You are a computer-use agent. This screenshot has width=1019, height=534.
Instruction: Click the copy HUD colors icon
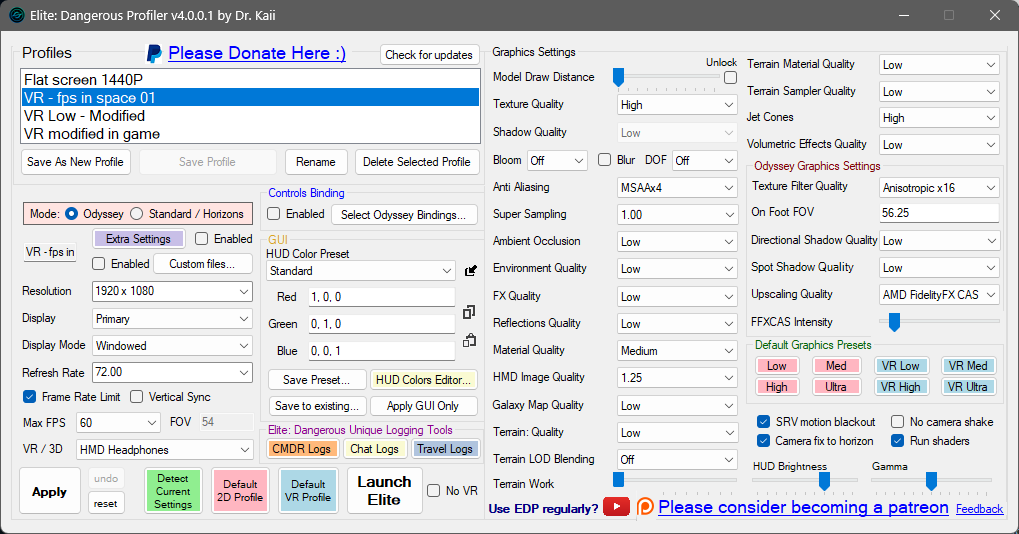[469, 312]
